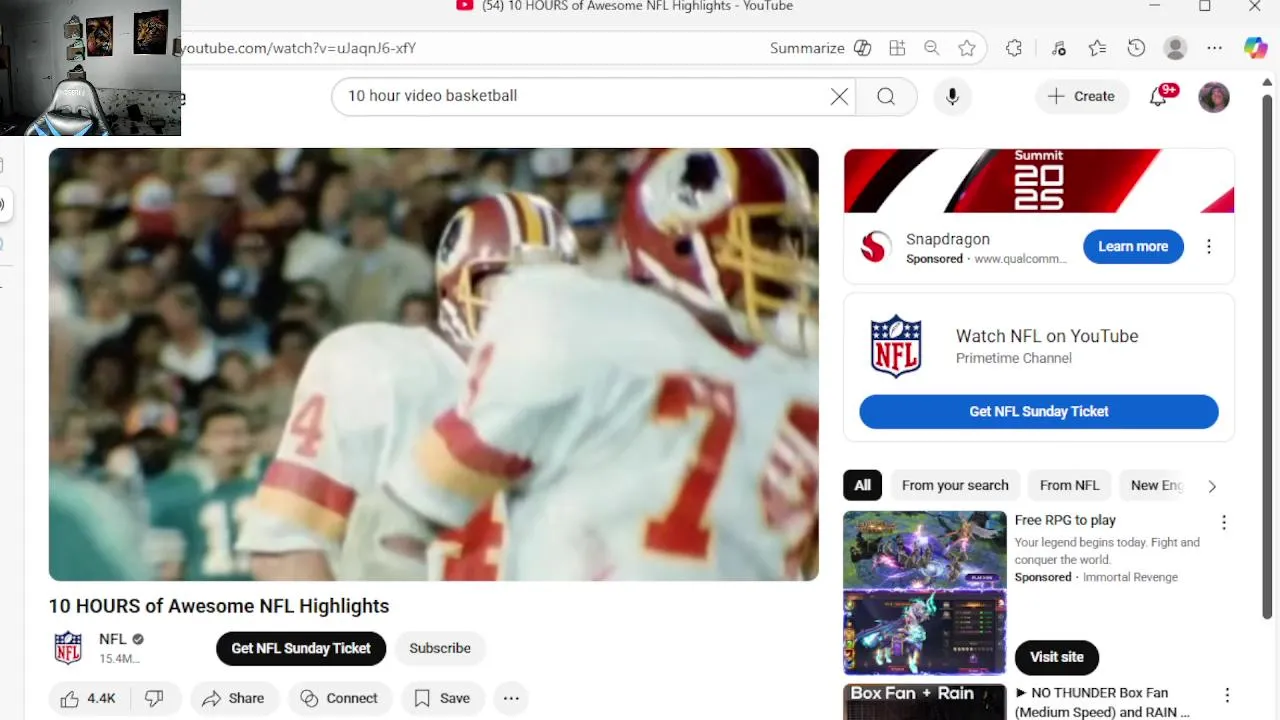
Task: Clear the YouTube search box text
Action: 839,97
